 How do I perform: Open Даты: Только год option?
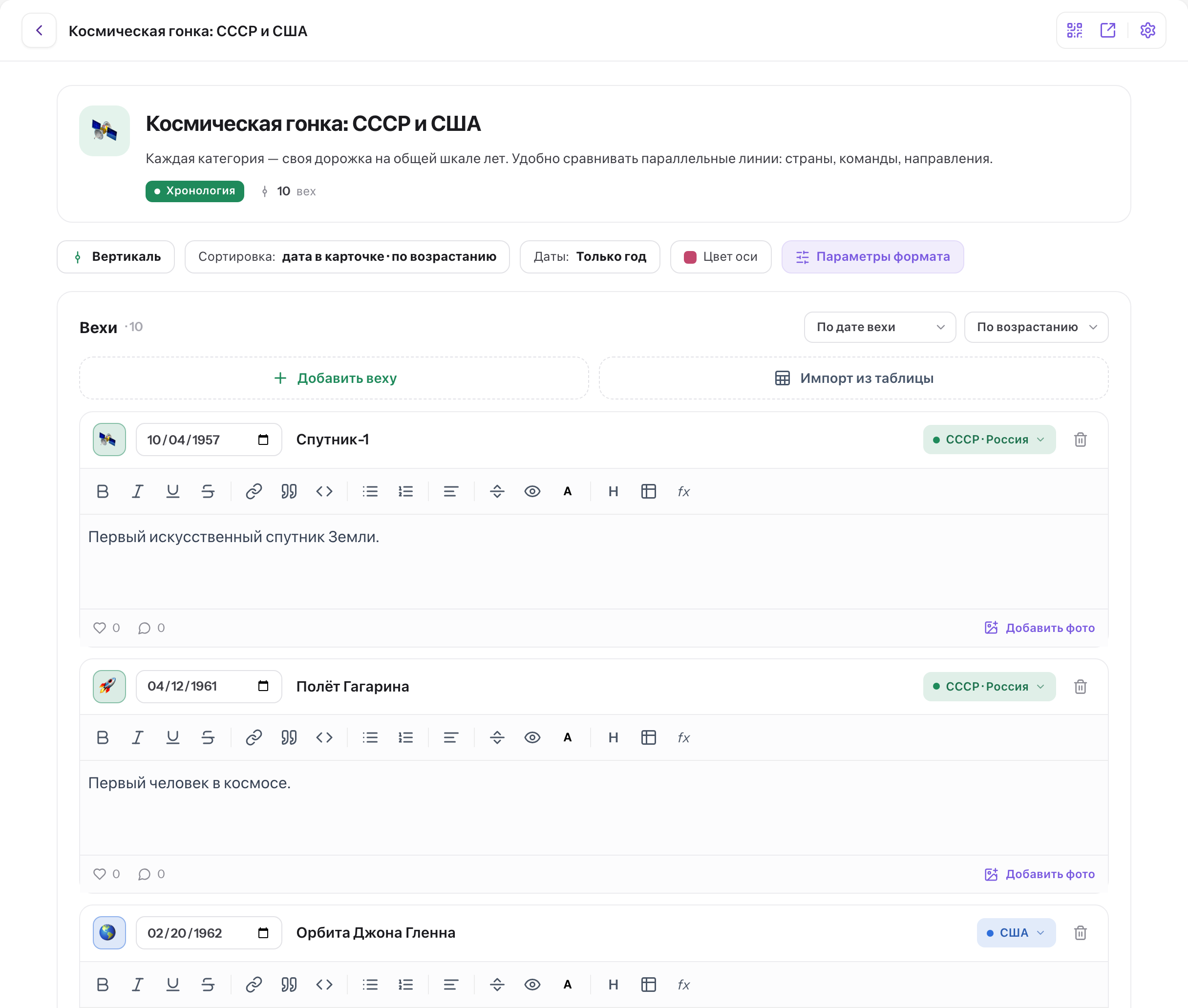click(590, 256)
